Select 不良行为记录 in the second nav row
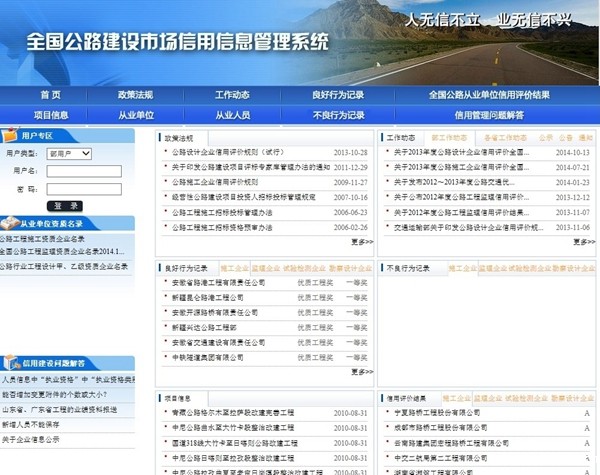This screenshot has height=475, width=600. (x=338, y=115)
